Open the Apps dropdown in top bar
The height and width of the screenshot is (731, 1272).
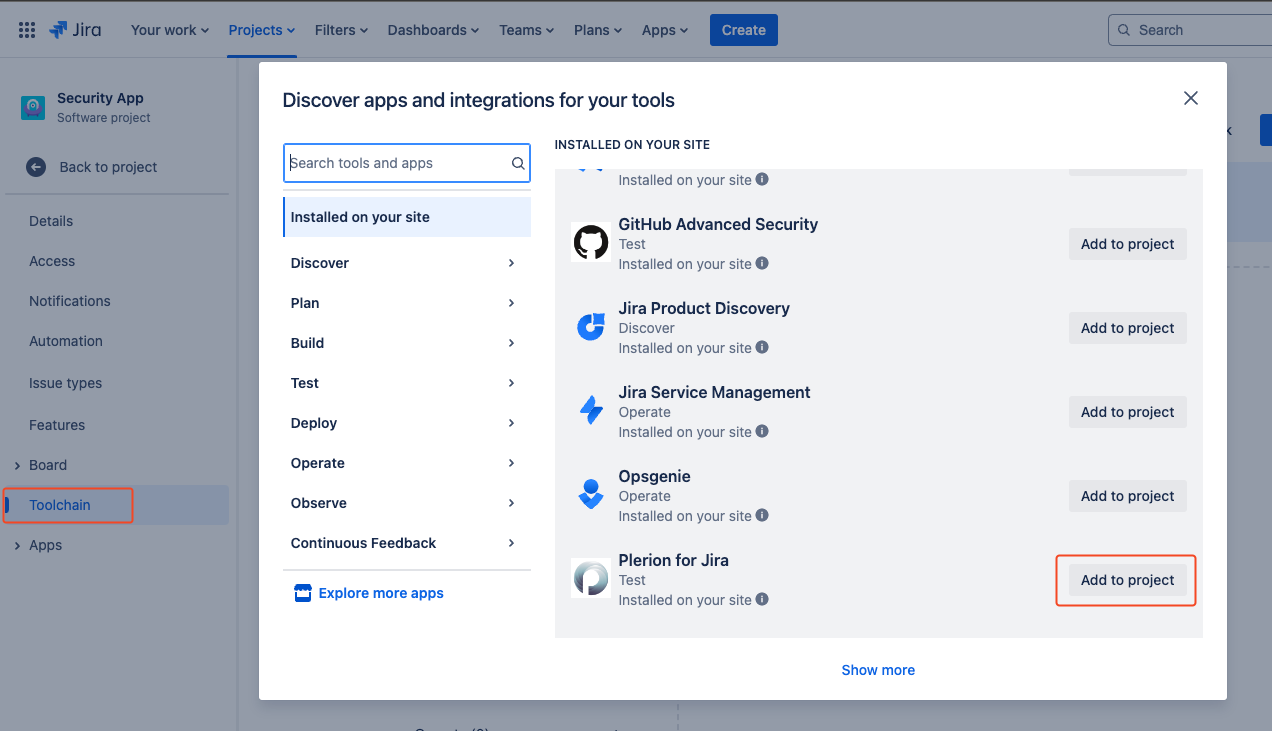(665, 30)
